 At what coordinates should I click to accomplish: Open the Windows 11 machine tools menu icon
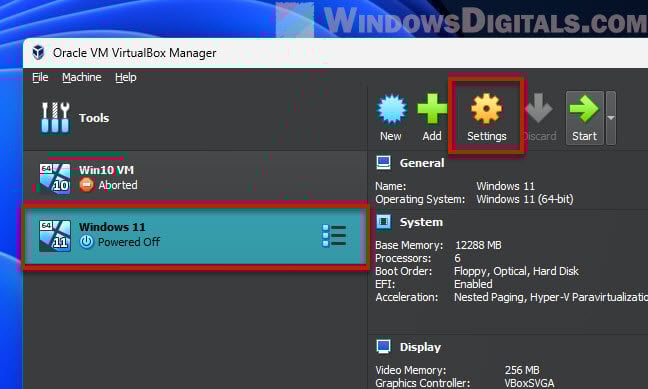(334, 236)
